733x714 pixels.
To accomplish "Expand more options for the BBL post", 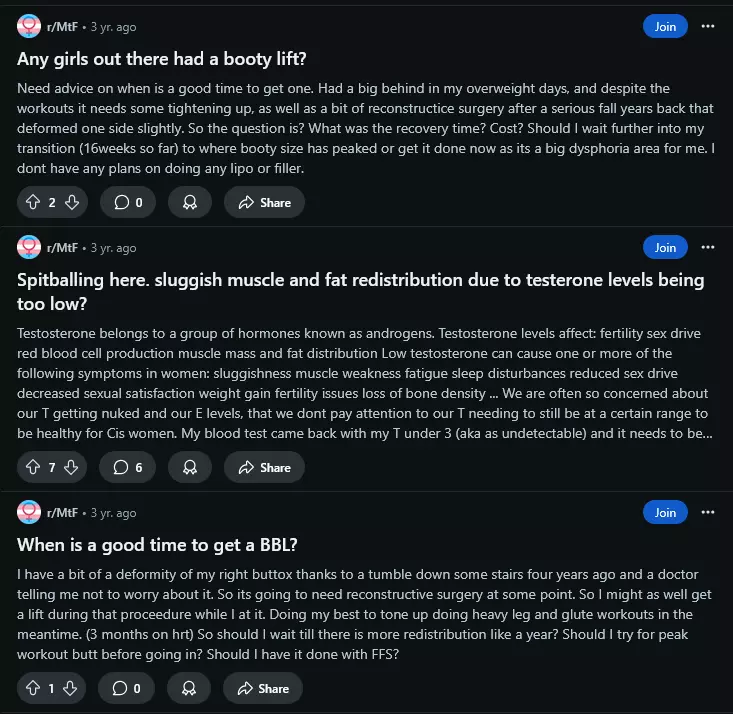I will (x=708, y=512).
